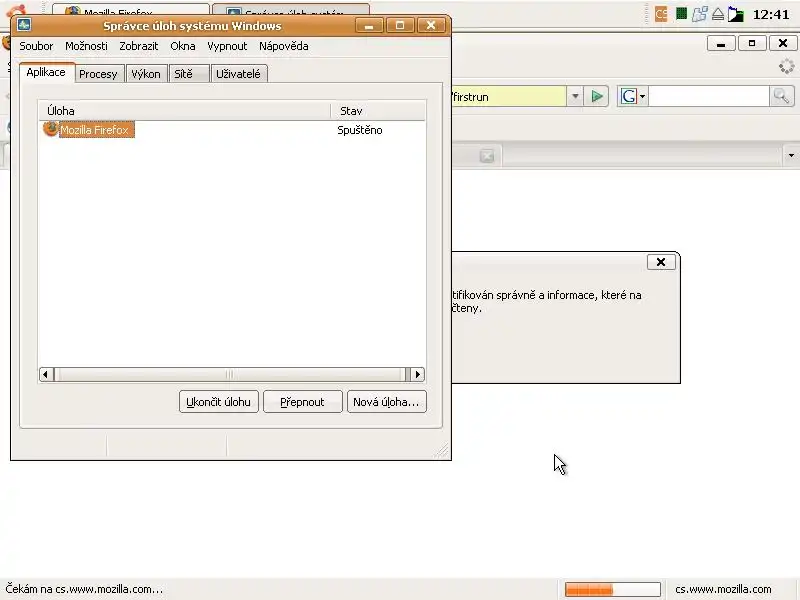
Task: Close the Firefox tab with the X icon
Action: (x=487, y=156)
